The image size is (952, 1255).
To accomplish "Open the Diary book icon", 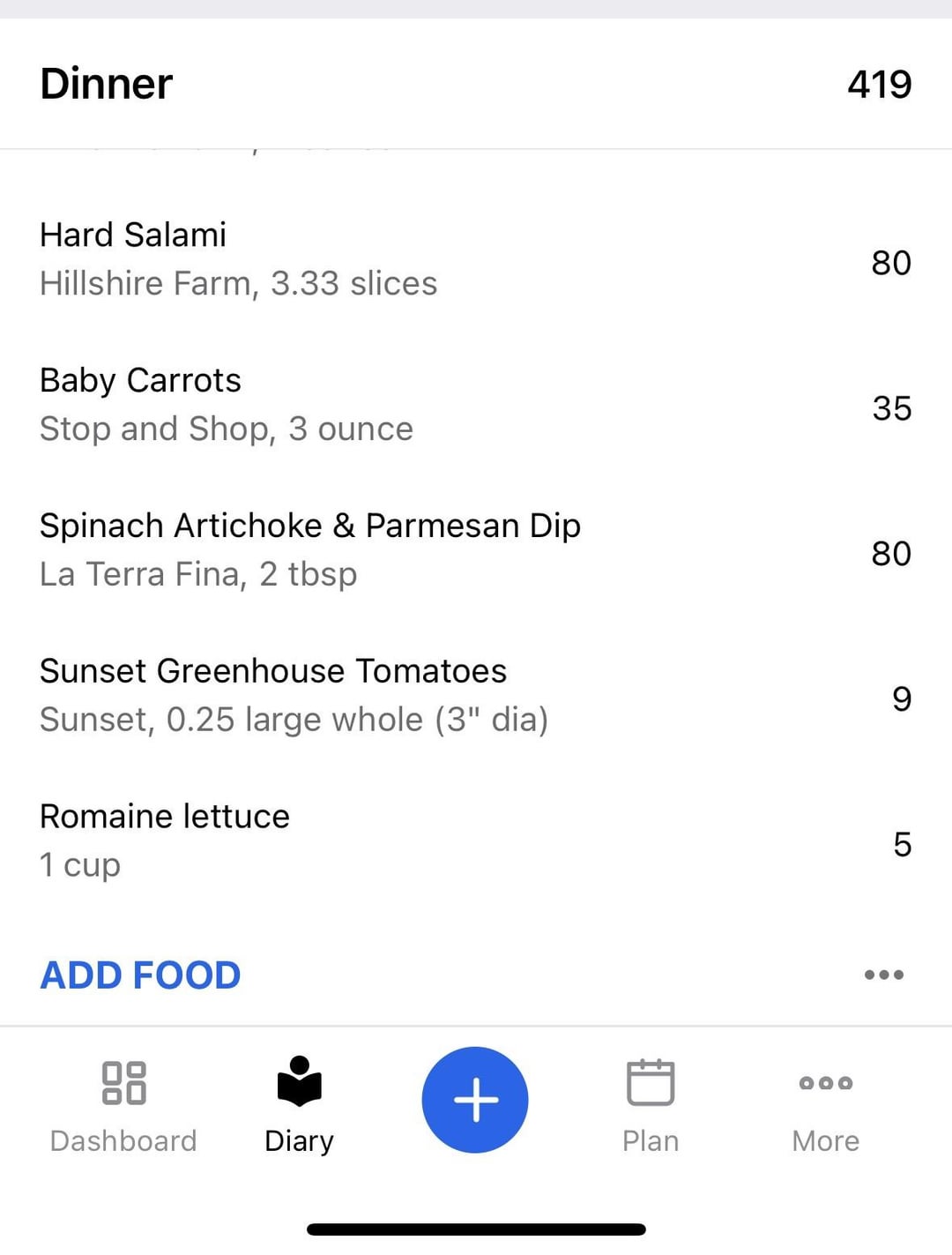I will click(x=299, y=1081).
